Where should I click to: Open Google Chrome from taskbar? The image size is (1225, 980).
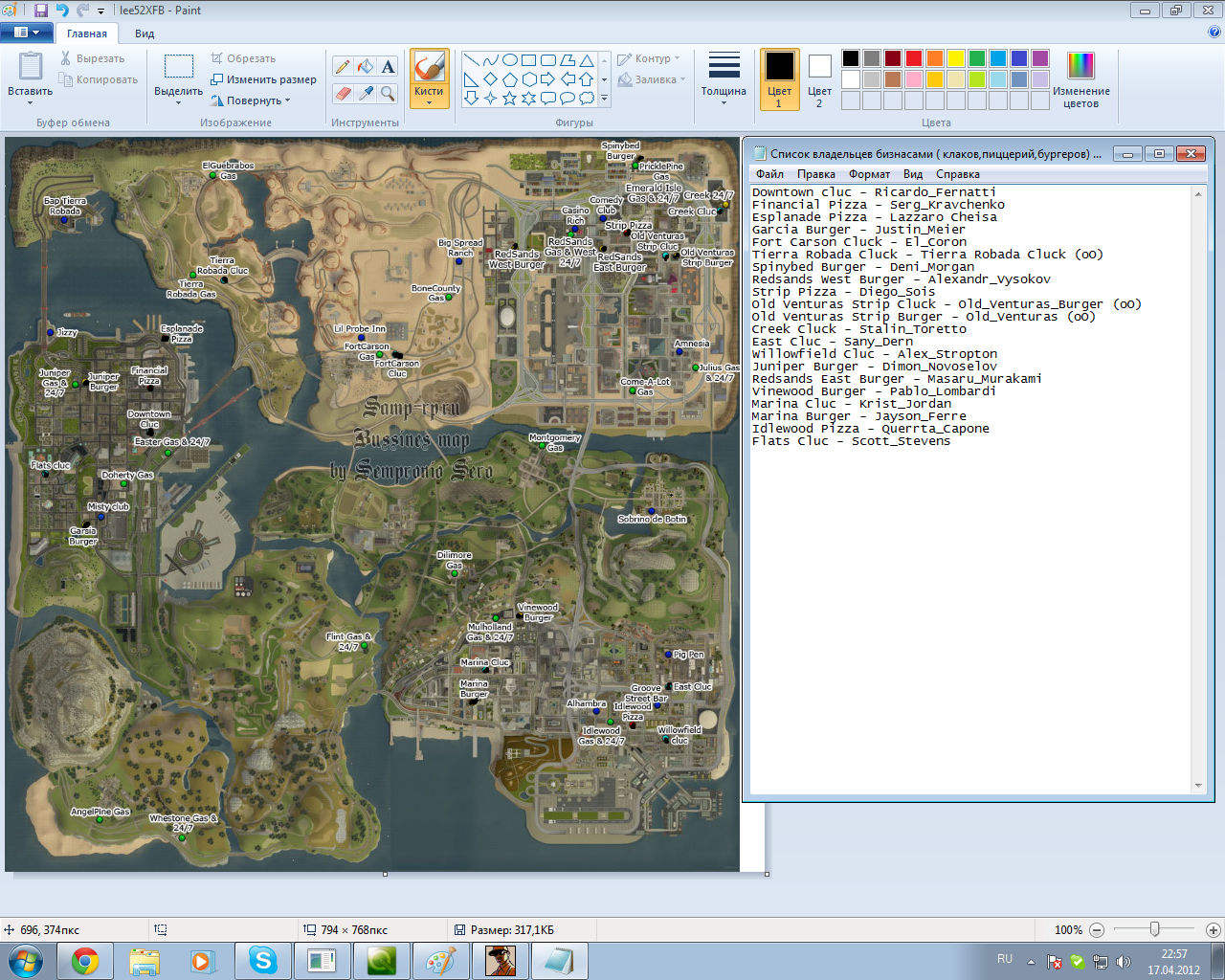coord(85,961)
